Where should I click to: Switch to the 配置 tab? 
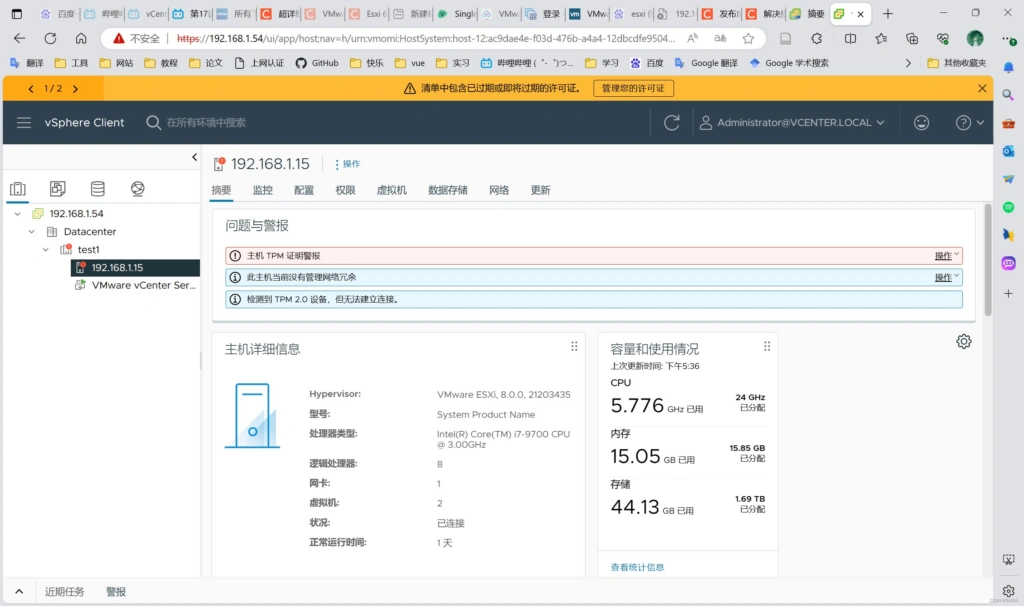pos(304,190)
